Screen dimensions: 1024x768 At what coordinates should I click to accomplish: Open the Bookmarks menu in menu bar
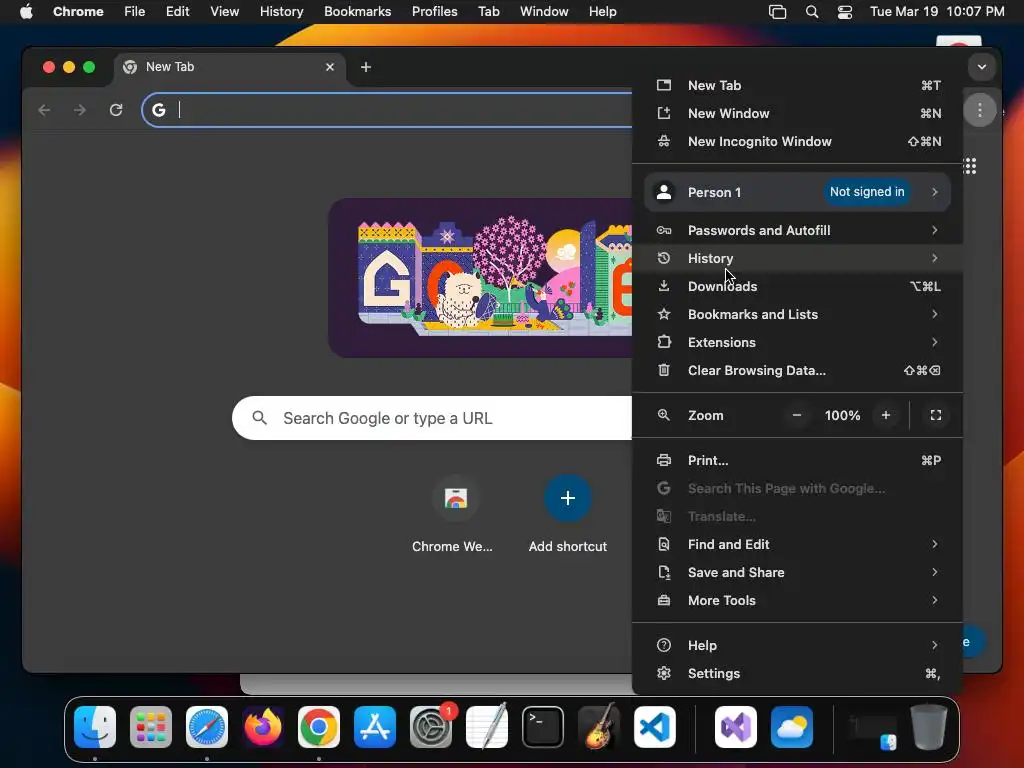coord(357,12)
